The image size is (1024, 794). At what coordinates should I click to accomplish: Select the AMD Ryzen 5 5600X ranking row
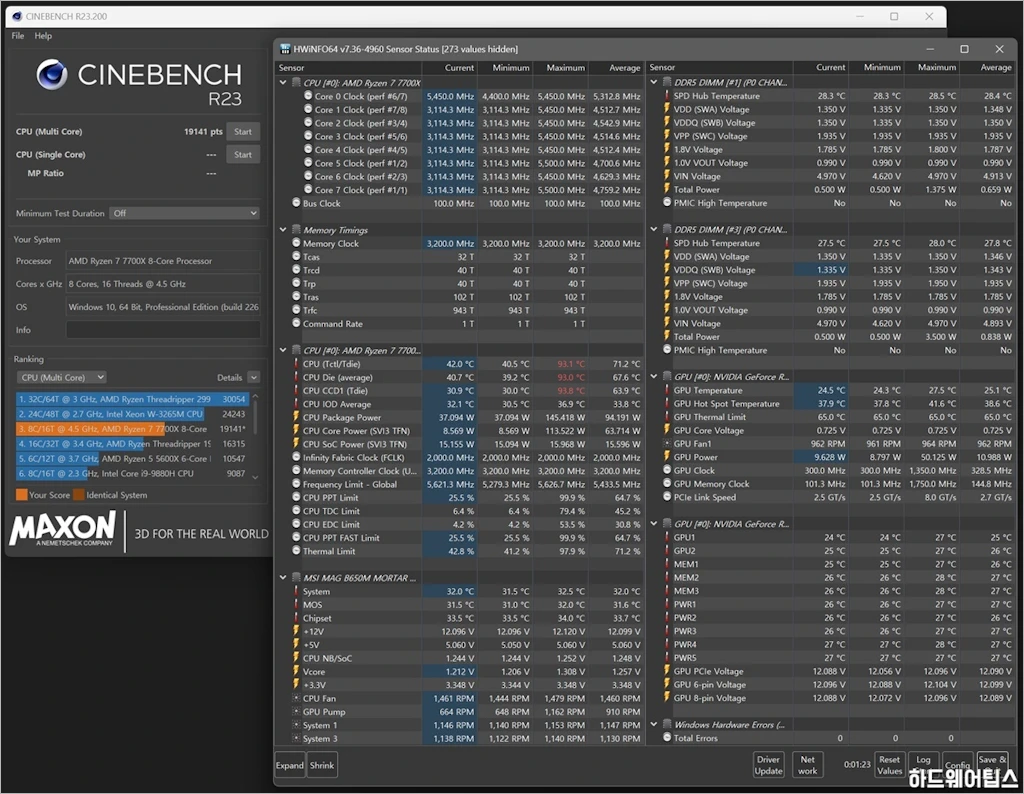(x=133, y=458)
